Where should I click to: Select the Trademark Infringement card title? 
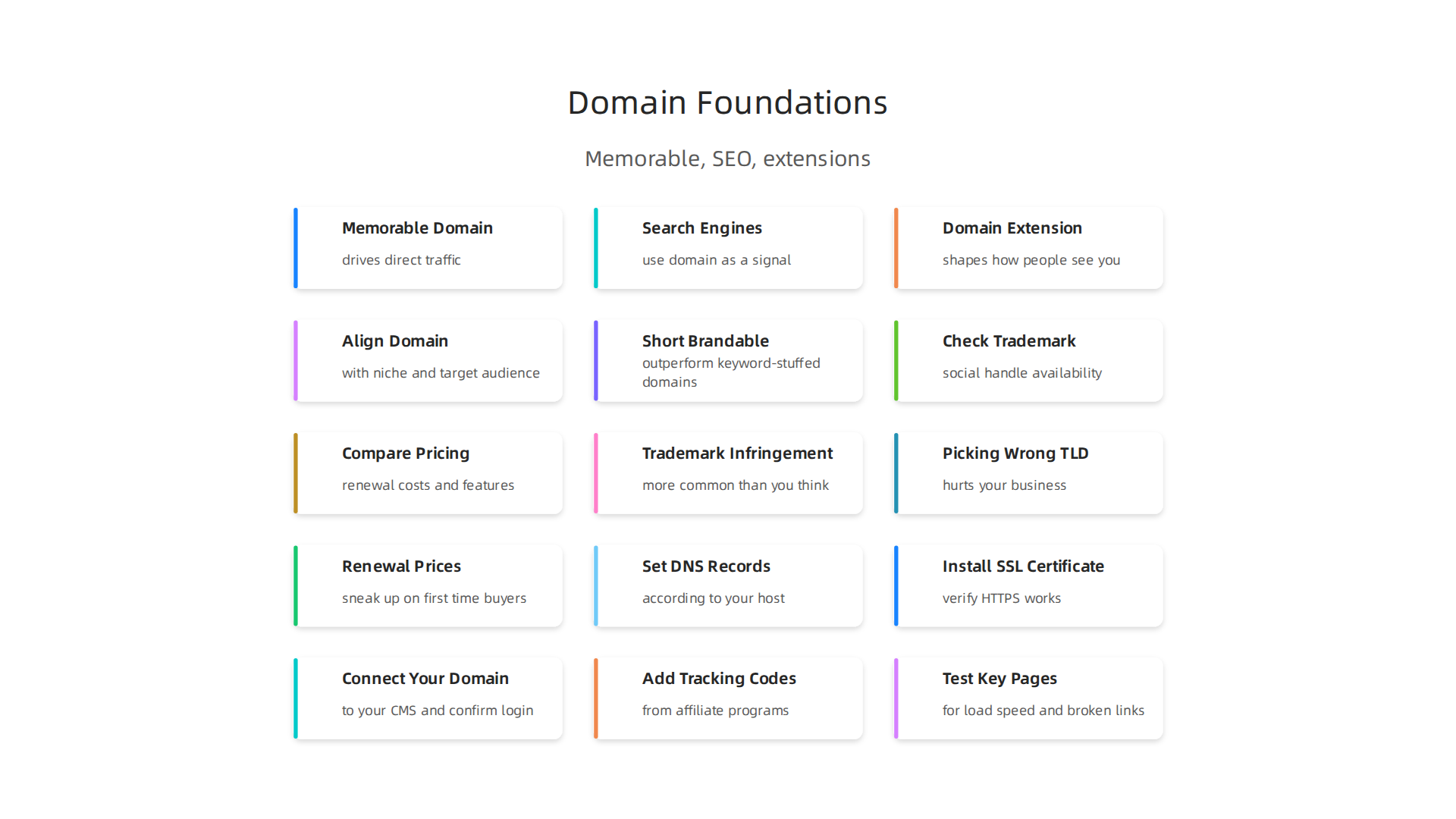(x=737, y=453)
